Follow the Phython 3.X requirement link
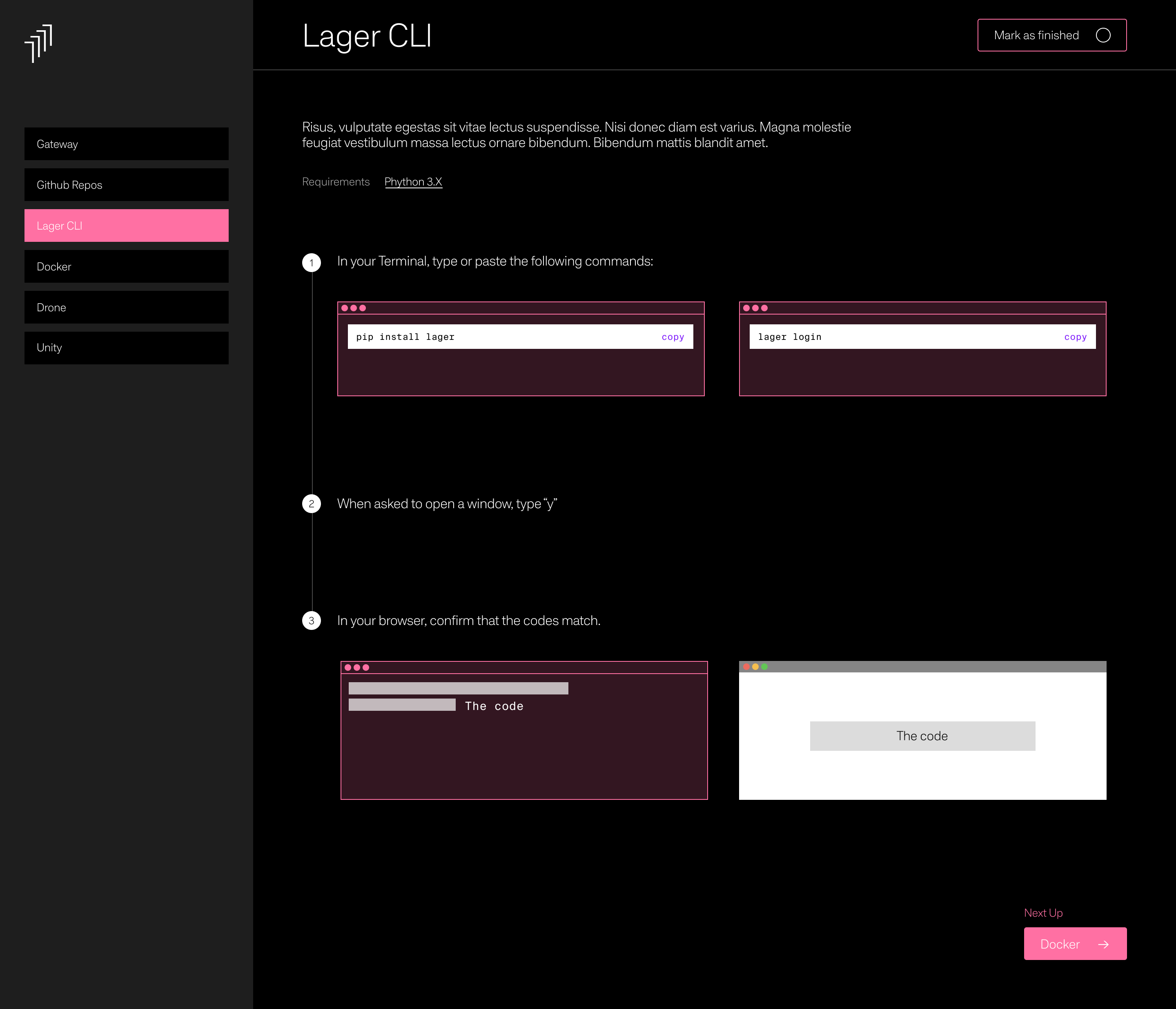1176x1009 pixels. 413,182
